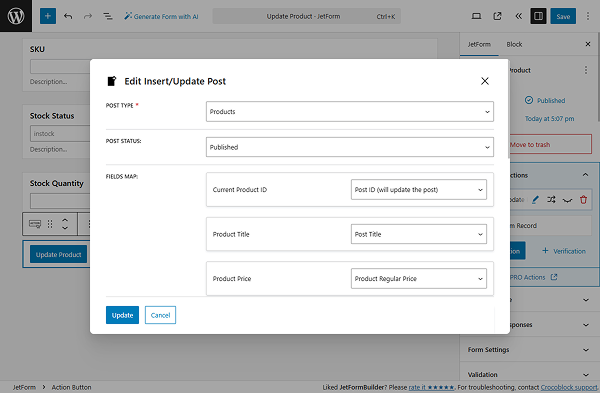Open Product Title field mapping dropdown
Viewport: 600px width, 393px height.
(419, 234)
